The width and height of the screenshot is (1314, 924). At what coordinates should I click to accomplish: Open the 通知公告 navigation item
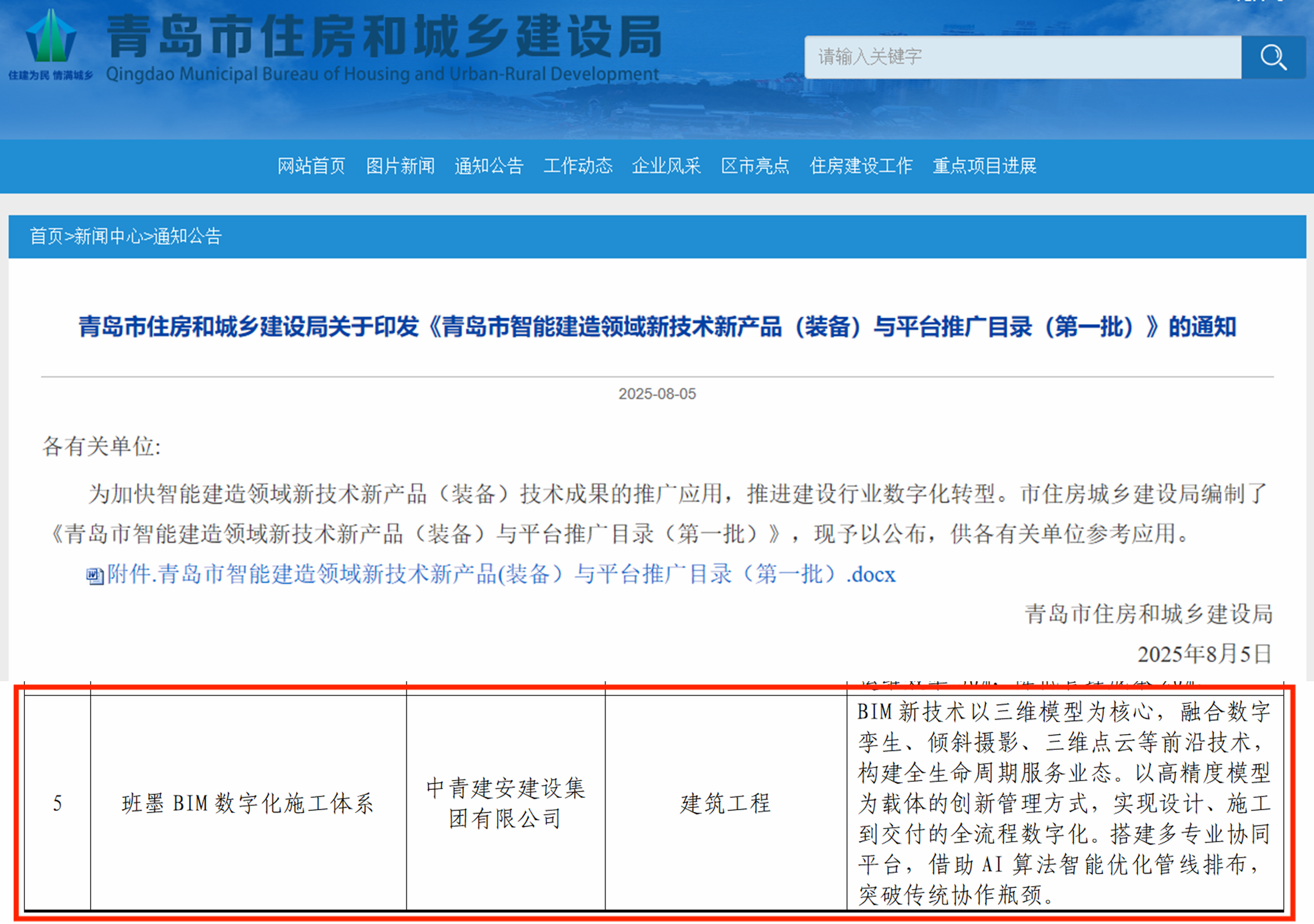[488, 166]
